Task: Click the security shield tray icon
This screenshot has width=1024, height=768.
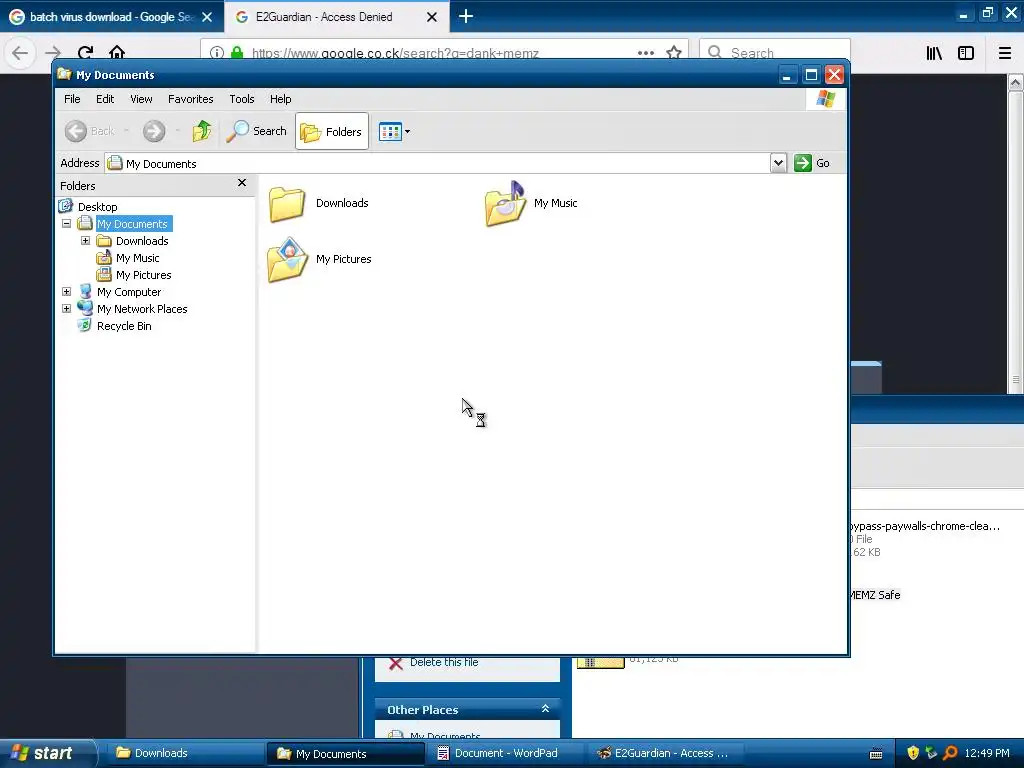Action: pos(913,753)
